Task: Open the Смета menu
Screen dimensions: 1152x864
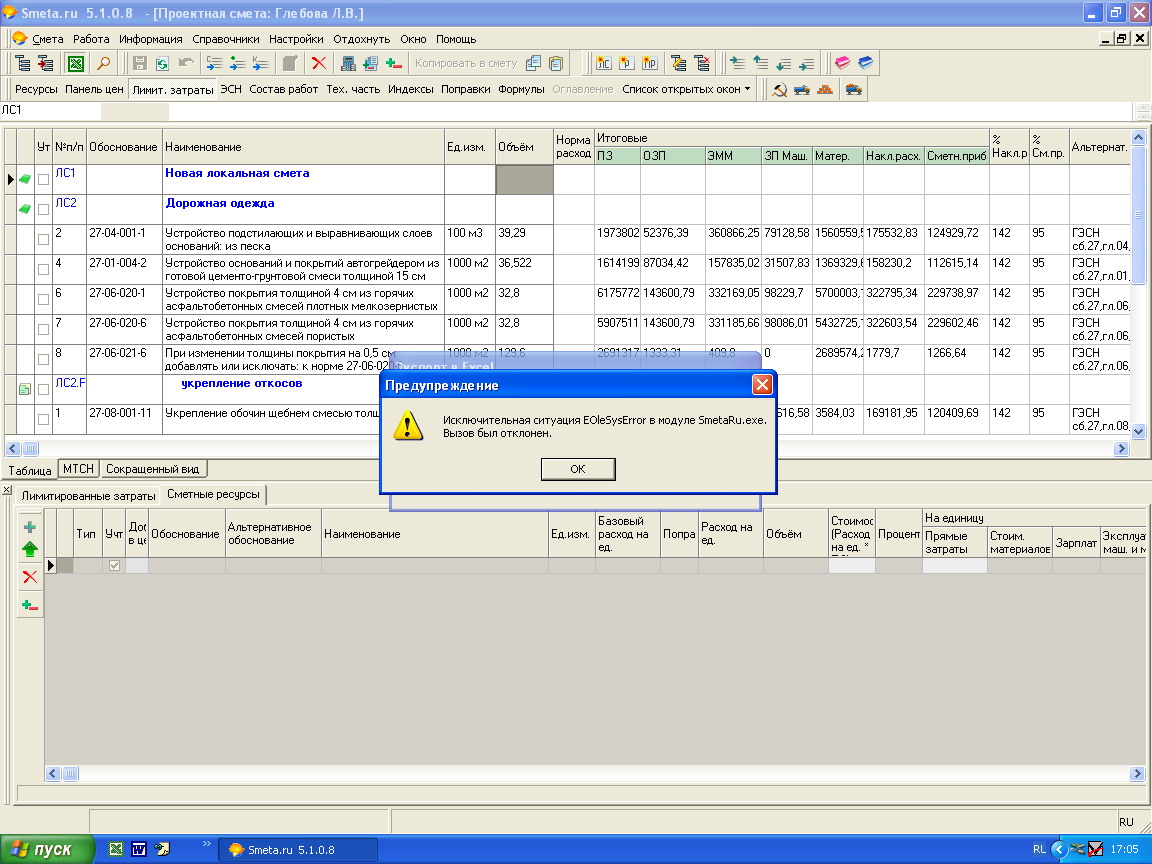Action: [x=48, y=39]
